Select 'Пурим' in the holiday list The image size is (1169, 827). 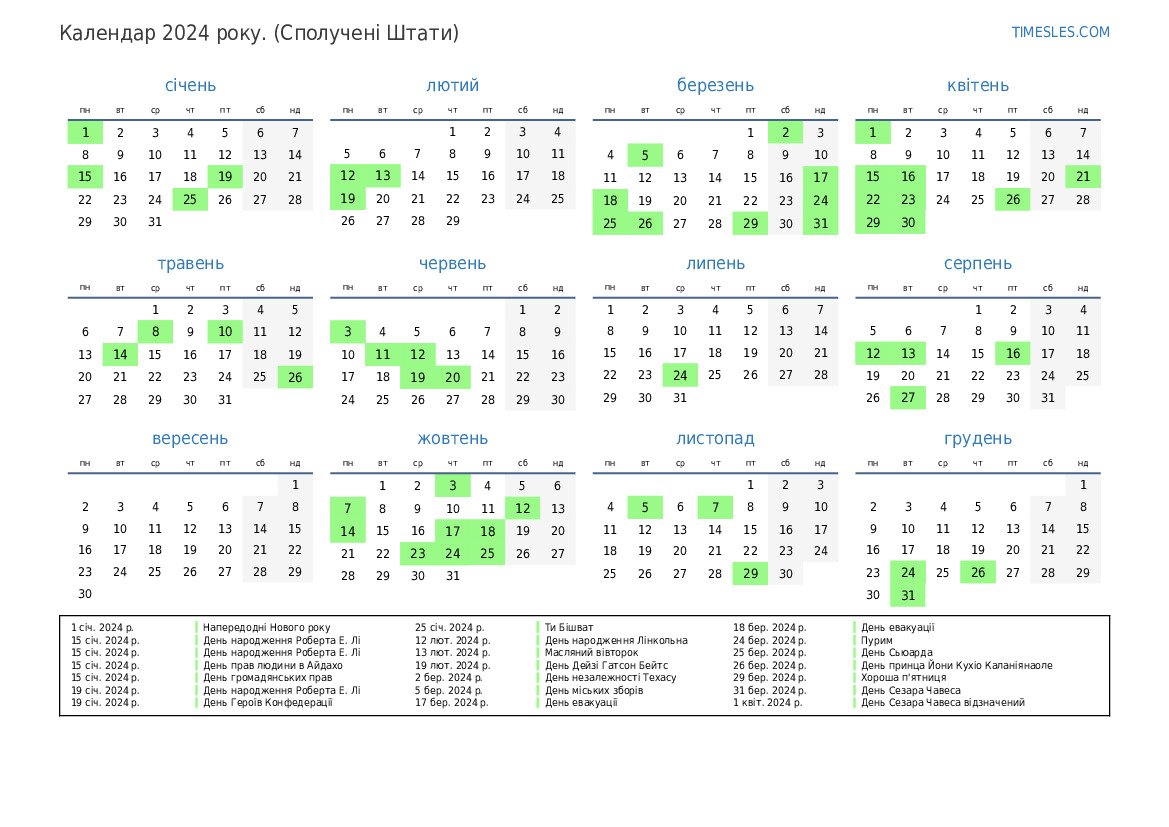[x=877, y=640]
